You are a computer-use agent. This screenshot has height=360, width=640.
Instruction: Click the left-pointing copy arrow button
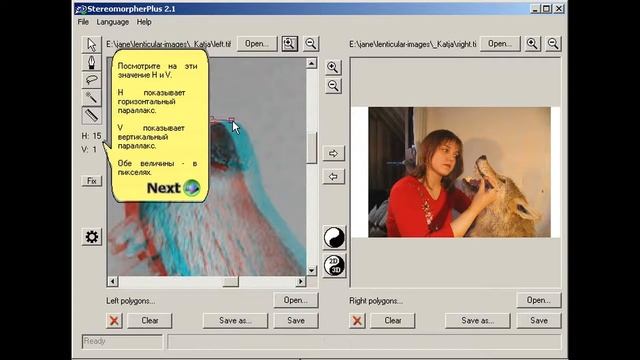coord(333,177)
